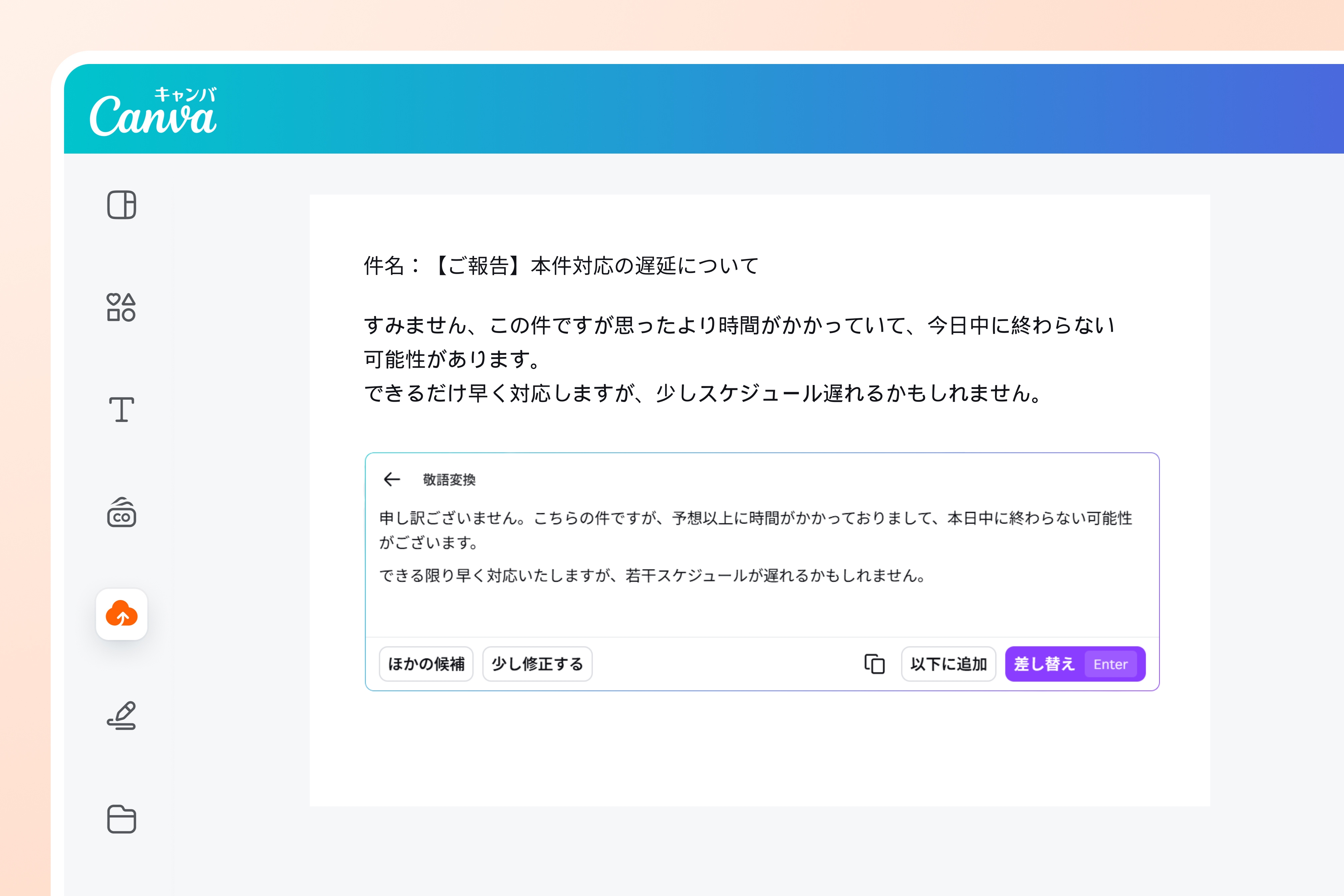
Task: Click the Canva logo in header
Action: click(x=153, y=111)
